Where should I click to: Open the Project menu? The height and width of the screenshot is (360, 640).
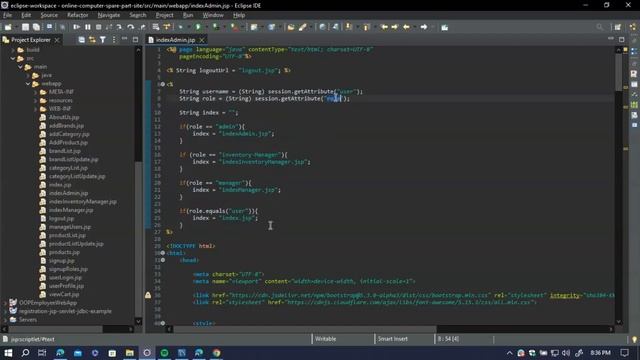coord(164,15)
